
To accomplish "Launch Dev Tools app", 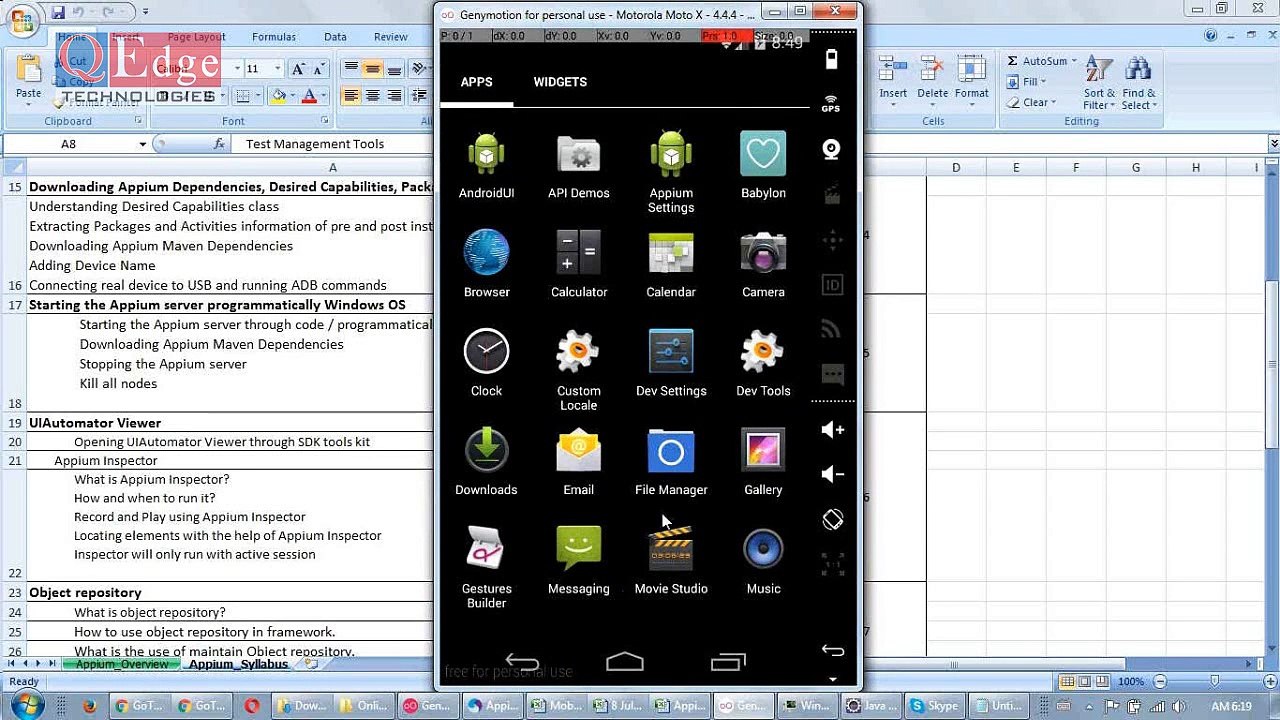I will point(763,363).
